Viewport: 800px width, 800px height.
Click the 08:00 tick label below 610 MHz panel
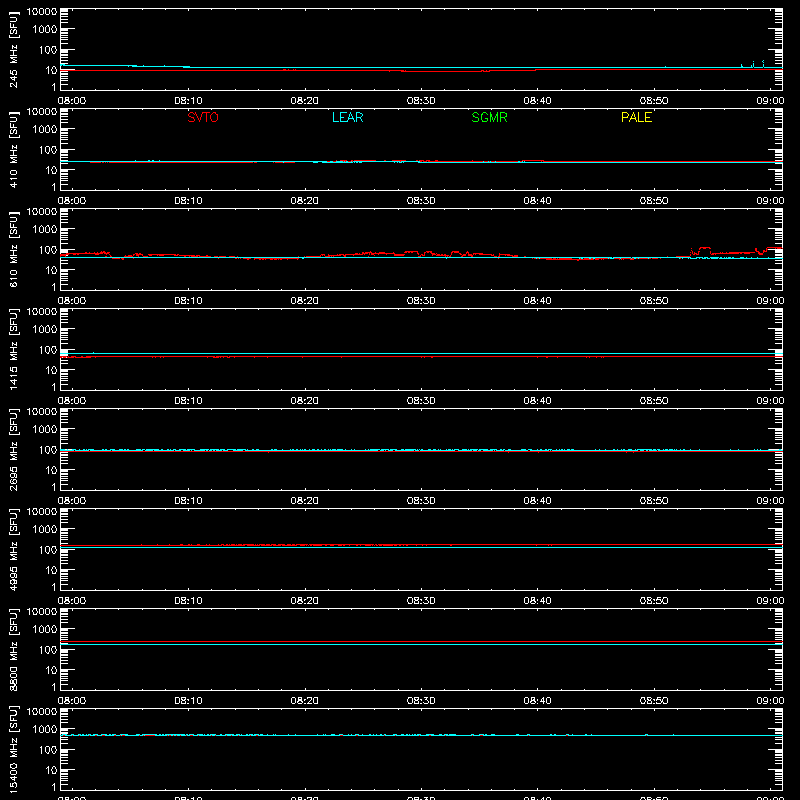[72, 301]
